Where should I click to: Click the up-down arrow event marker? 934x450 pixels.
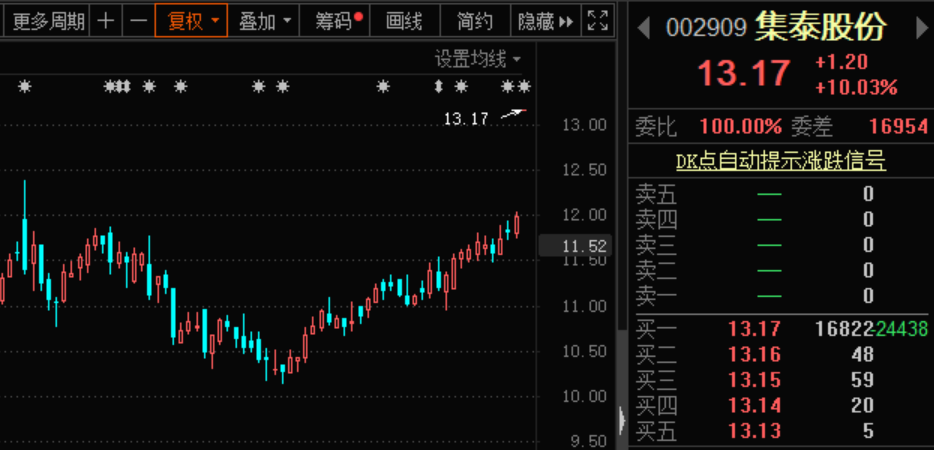pos(438,87)
